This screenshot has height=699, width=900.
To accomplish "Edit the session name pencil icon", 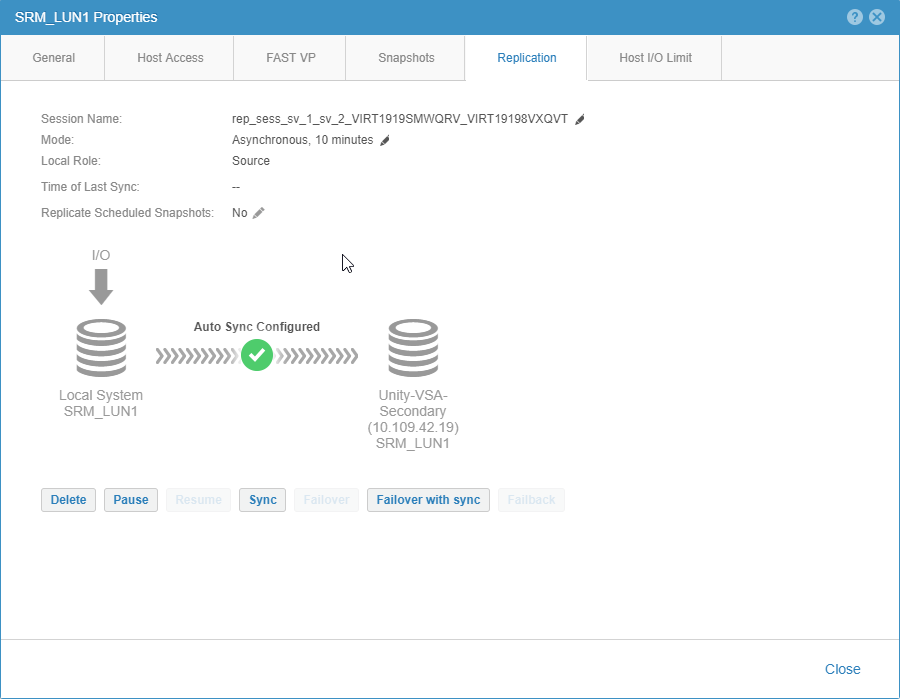I will coord(580,119).
